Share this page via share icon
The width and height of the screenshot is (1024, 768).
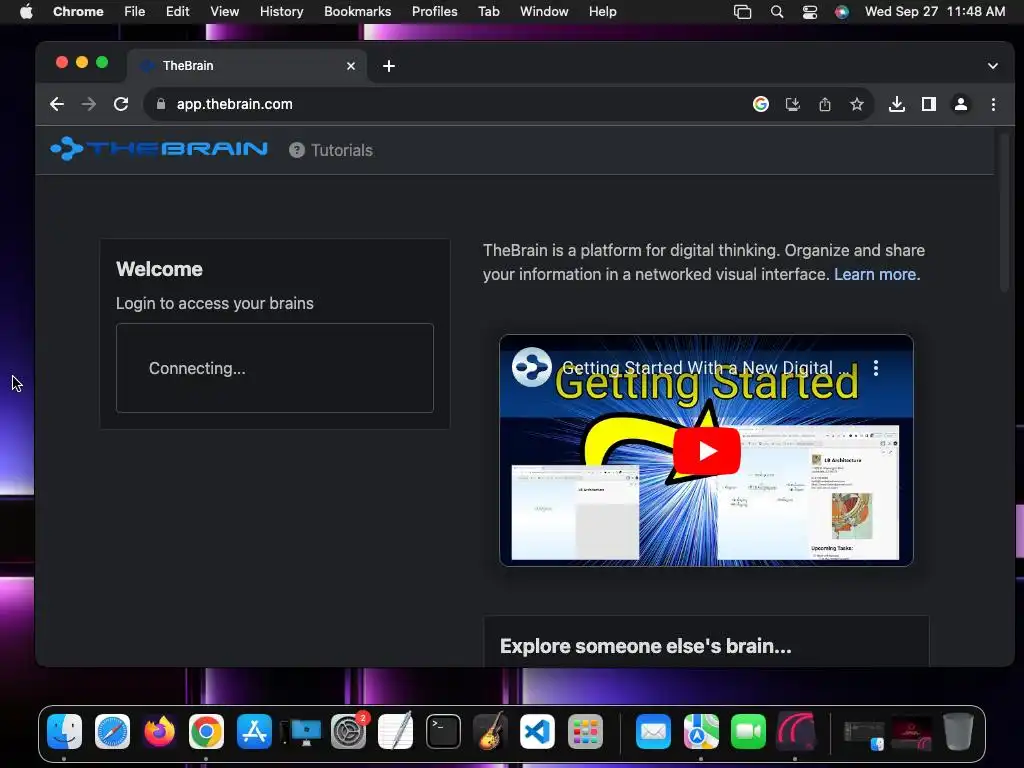(825, 104)
